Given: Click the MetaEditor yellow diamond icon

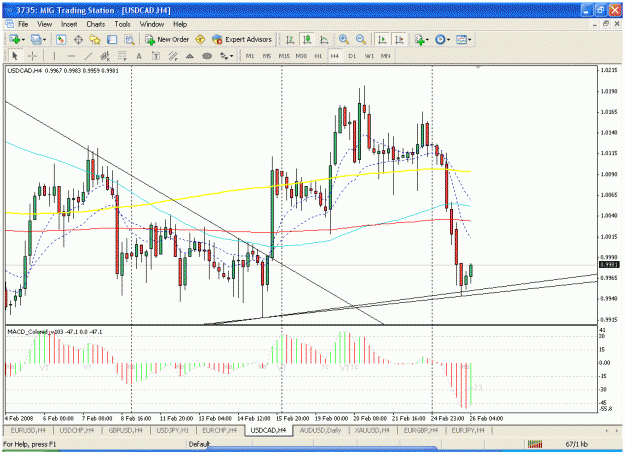Looking at the screenshot, I should (200, 39).
